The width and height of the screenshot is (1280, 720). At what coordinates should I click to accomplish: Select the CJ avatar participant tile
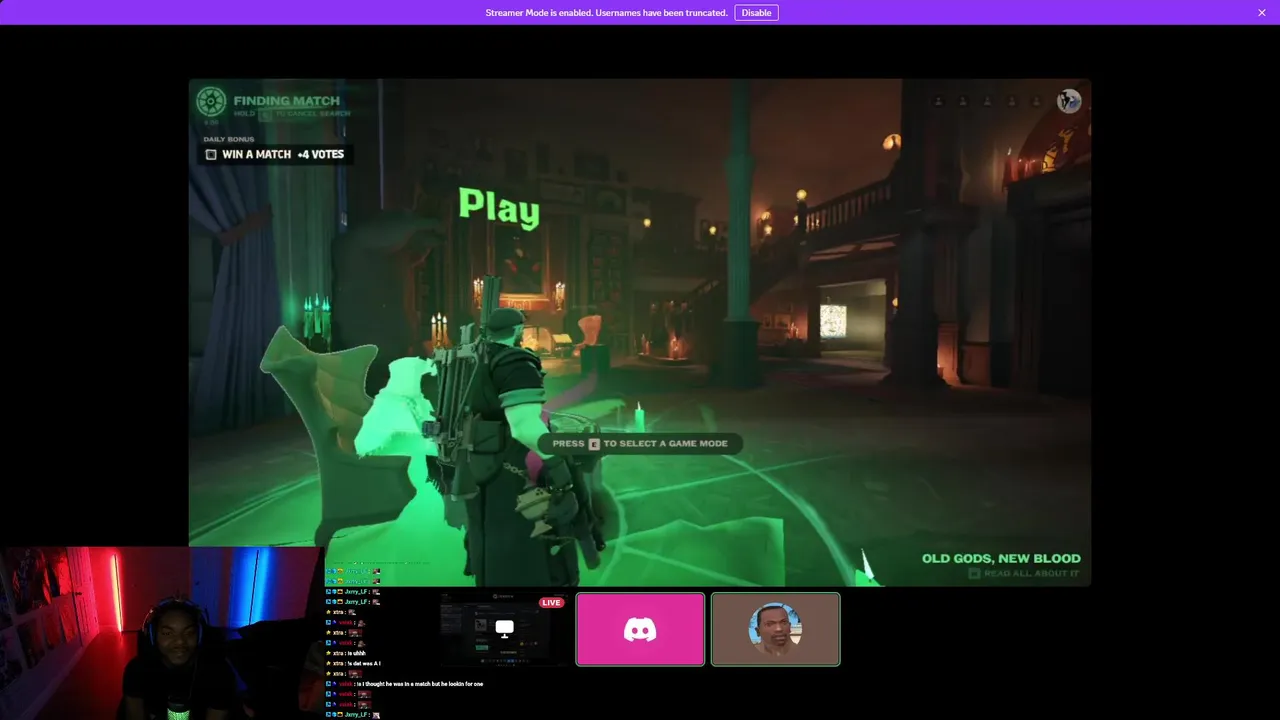click(x=775, y=629)
